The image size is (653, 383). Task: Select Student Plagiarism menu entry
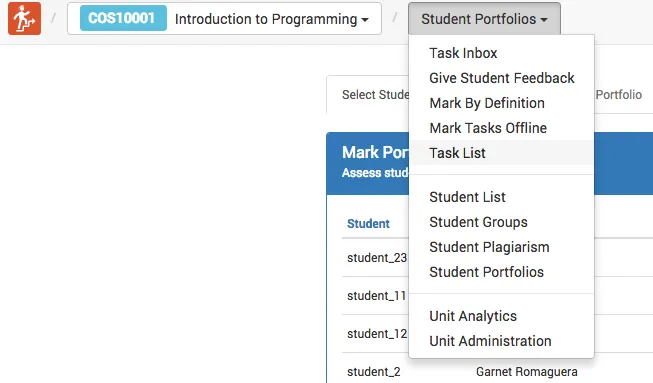501,247
